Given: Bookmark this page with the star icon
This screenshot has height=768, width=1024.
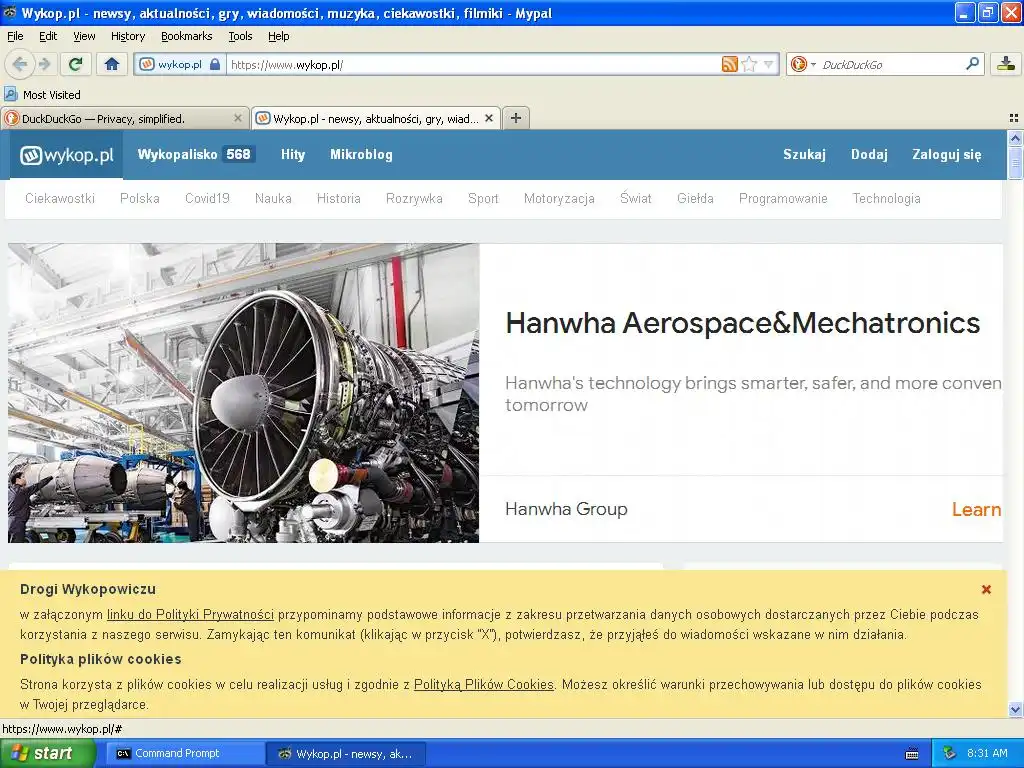Looking at the screenshot, I should coord(749,64).
